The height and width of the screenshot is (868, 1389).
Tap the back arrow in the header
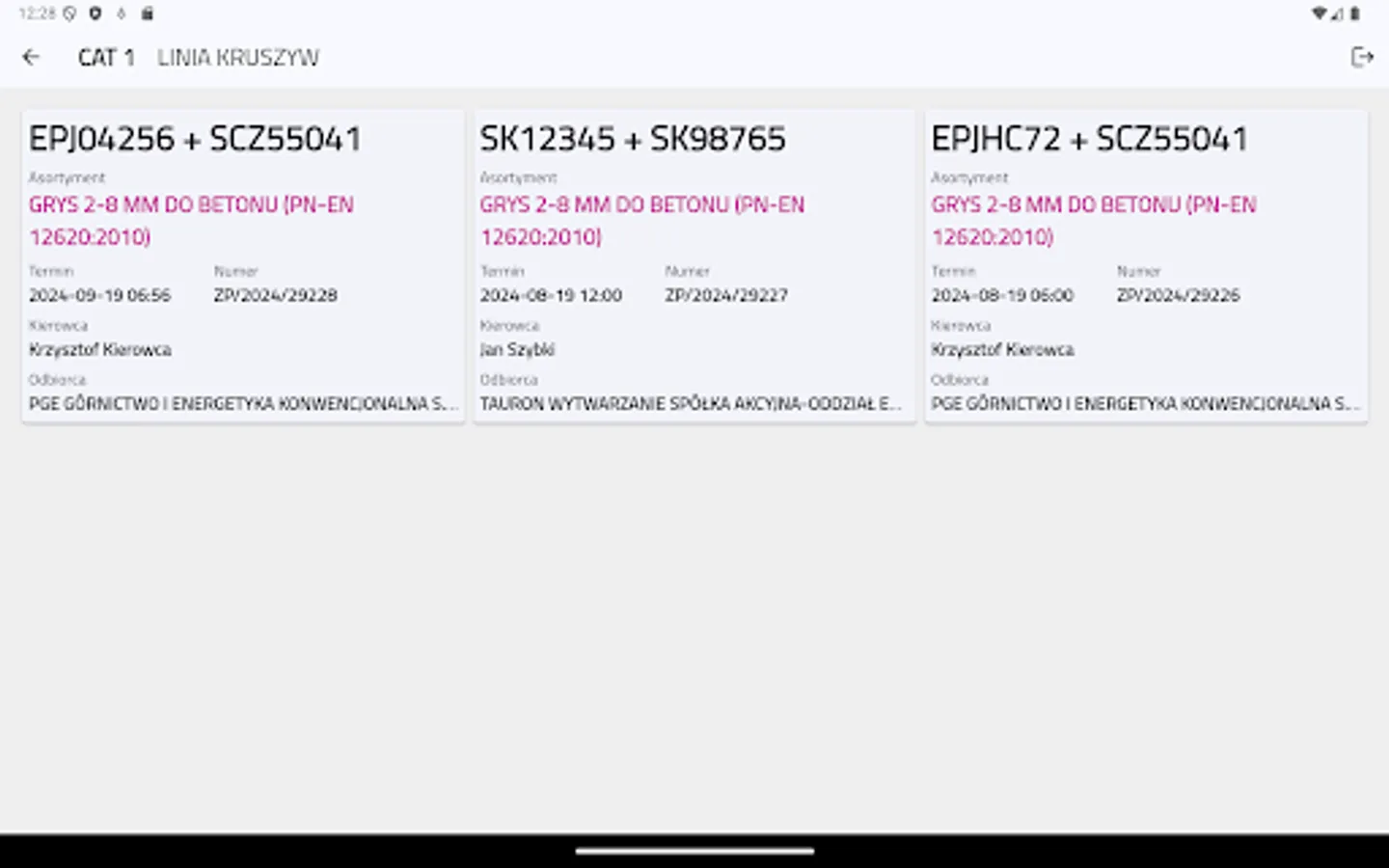click(x=32, y=57)
